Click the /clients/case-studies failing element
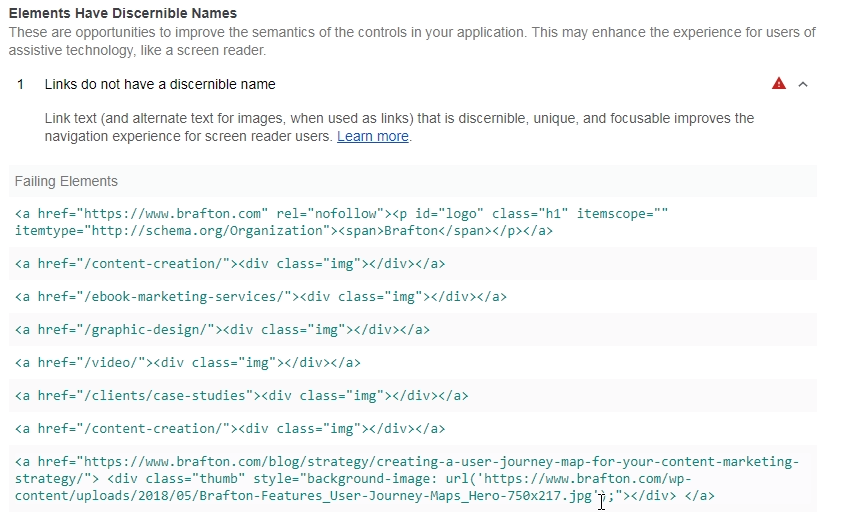 241,395
